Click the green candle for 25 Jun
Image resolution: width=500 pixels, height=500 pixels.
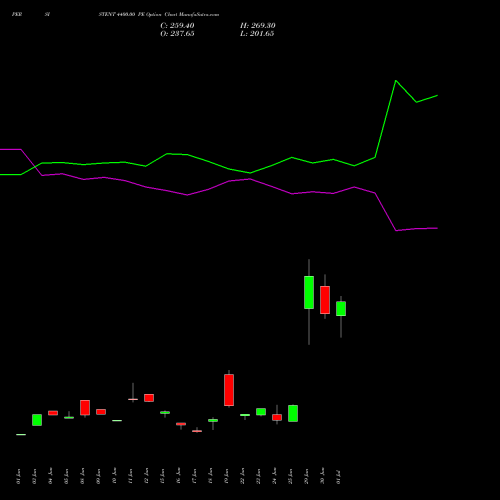293,413
